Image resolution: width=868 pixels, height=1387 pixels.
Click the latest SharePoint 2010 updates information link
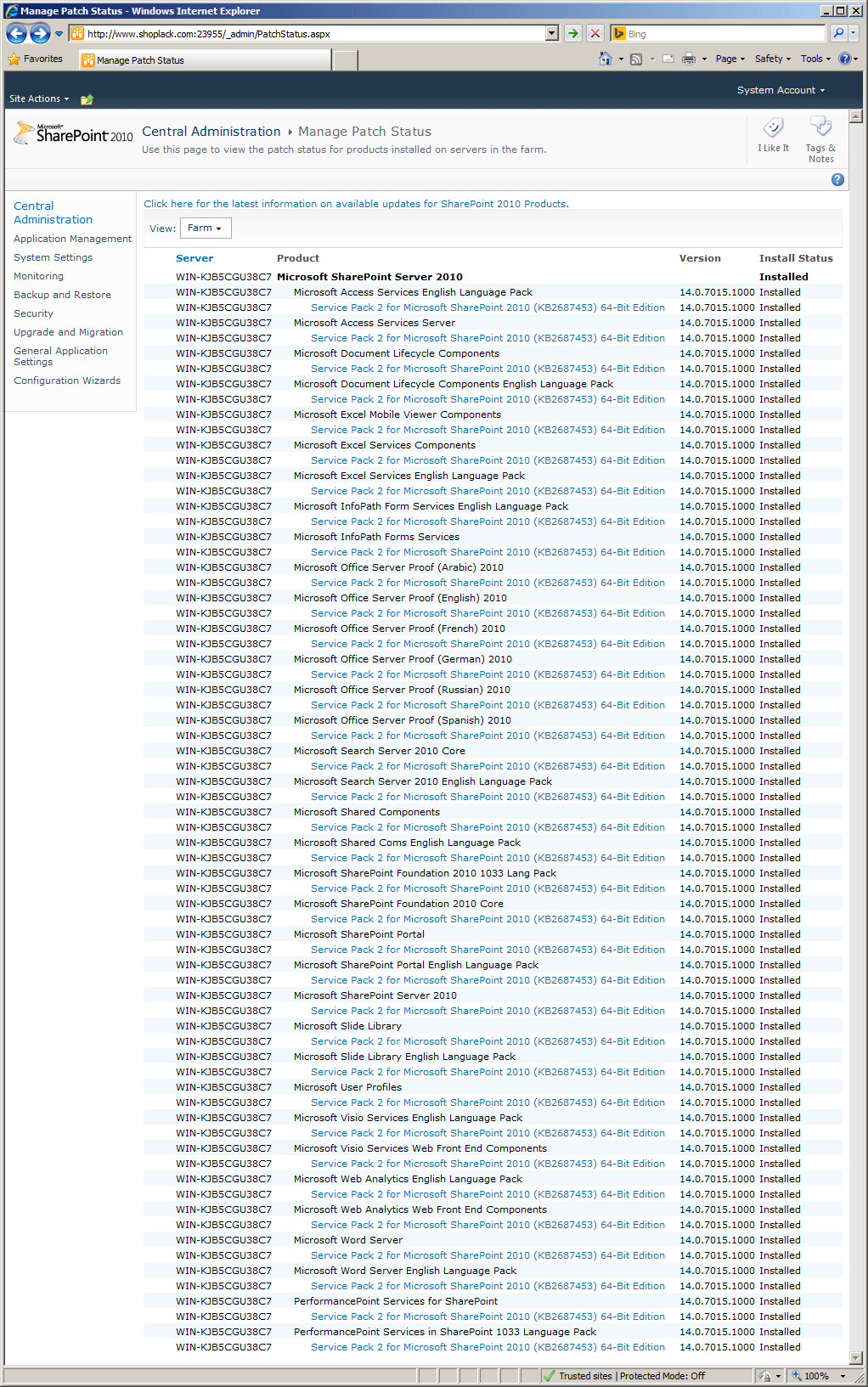(x=356, y=204)
